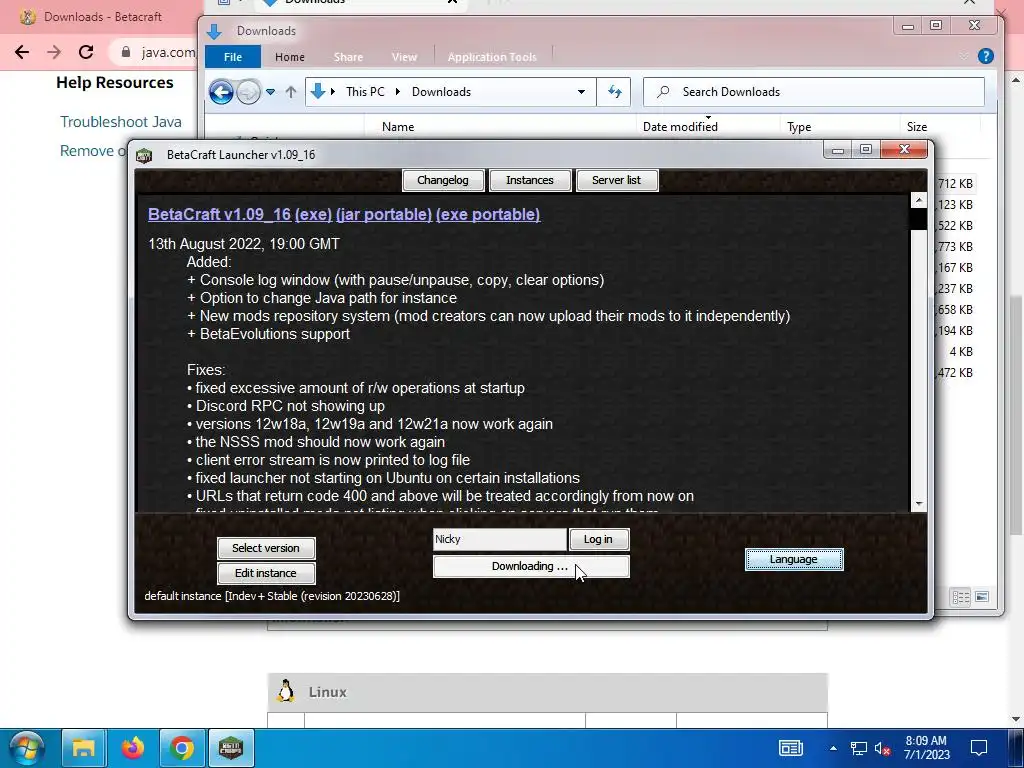1024x768 pixels.
Task: Click the Chrome reload button
Action: point(86,52)
